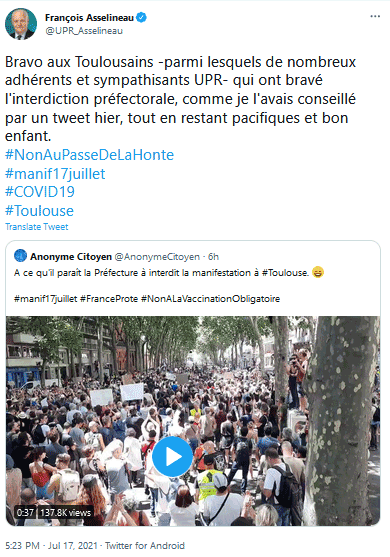
Task: Open the three-dot more options menu
Action: pos(375,16)
